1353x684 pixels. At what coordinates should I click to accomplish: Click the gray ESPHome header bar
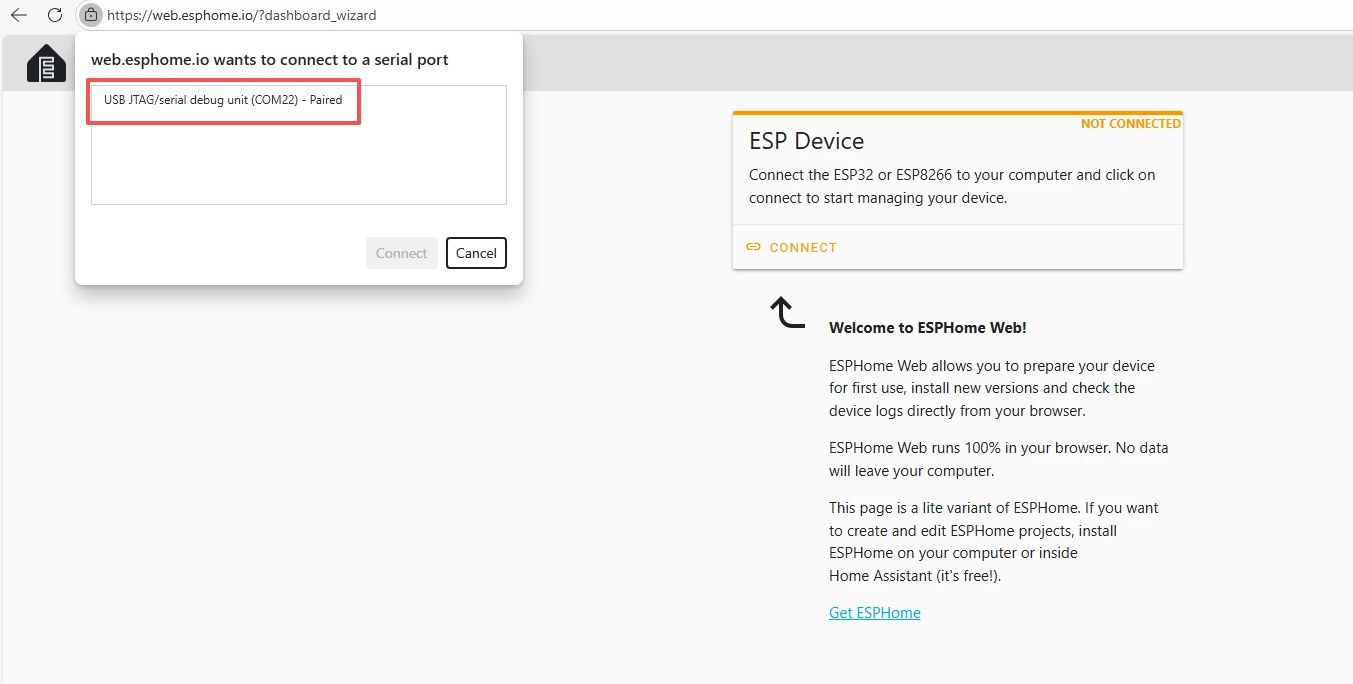point(900,62)
